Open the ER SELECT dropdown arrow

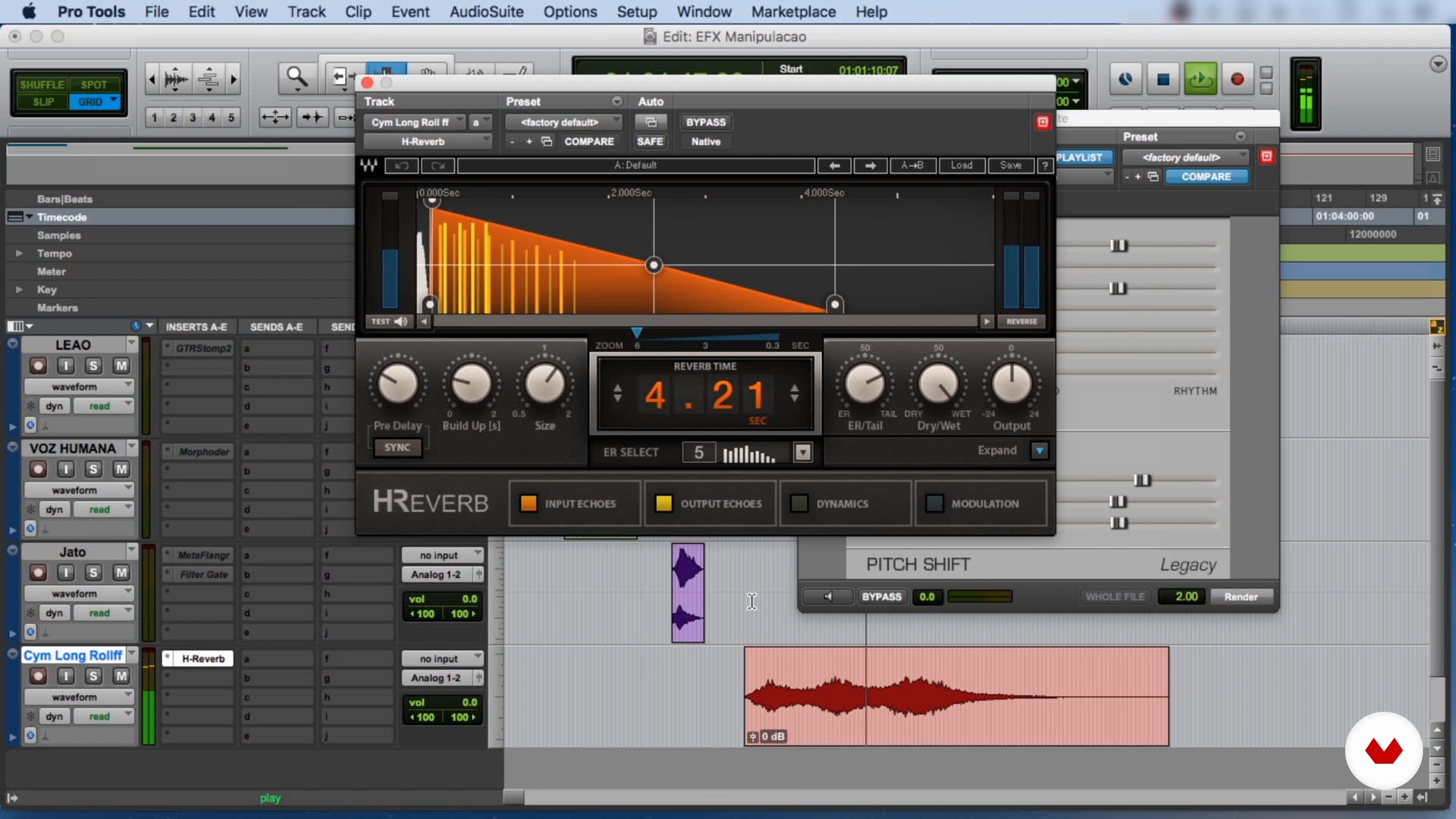click(x=802, y=453)
